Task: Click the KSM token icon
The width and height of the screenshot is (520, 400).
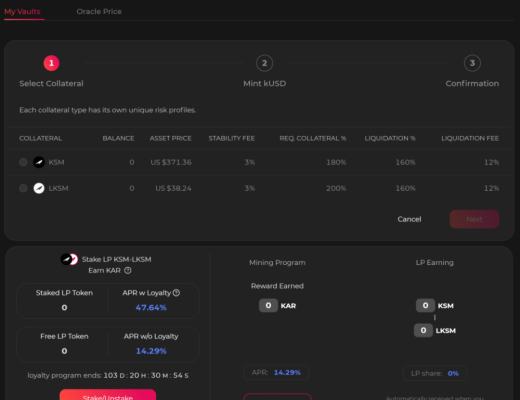Action: [39, 162]
